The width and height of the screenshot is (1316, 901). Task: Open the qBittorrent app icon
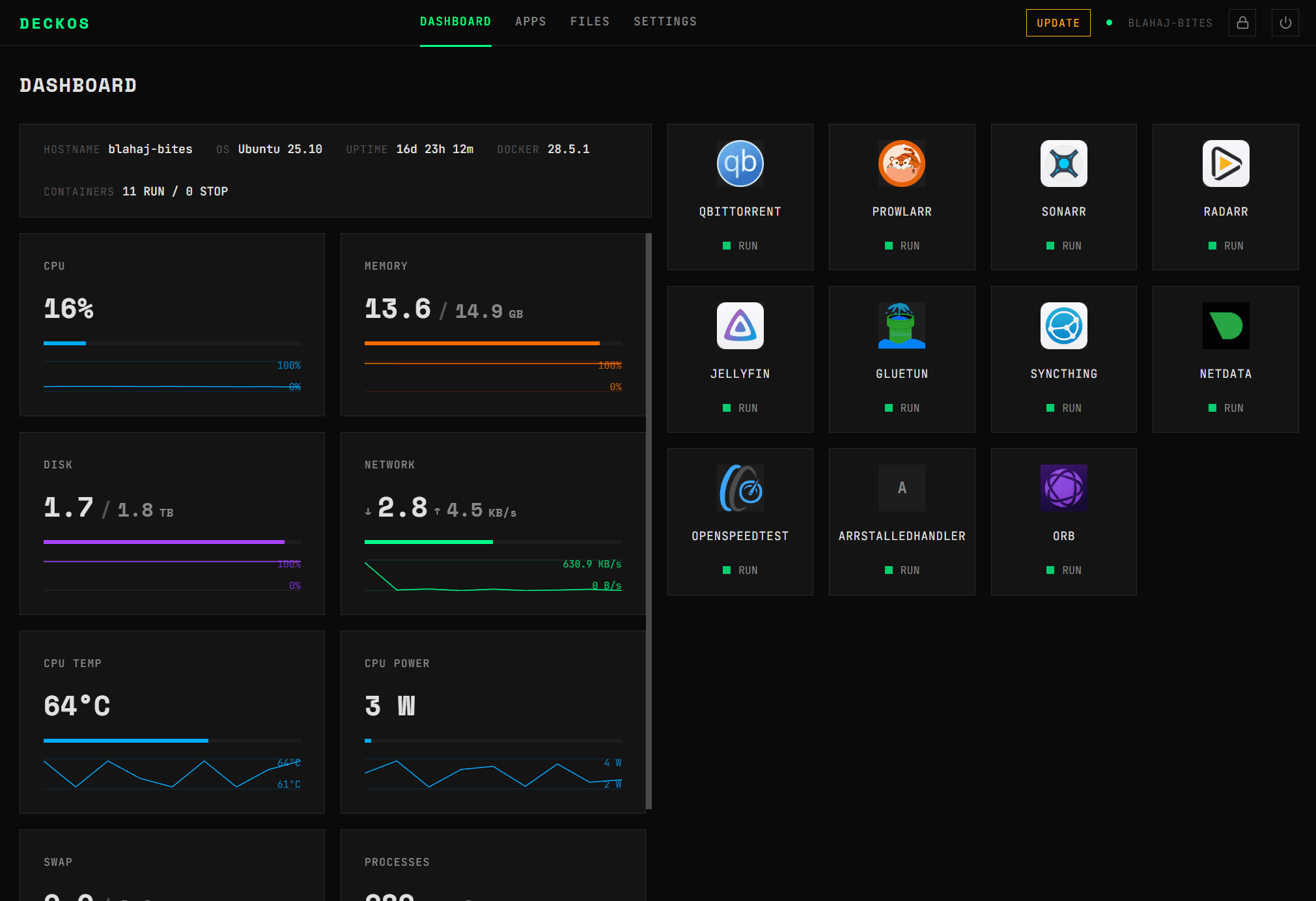pyautogui.click(x=740, y=164)
